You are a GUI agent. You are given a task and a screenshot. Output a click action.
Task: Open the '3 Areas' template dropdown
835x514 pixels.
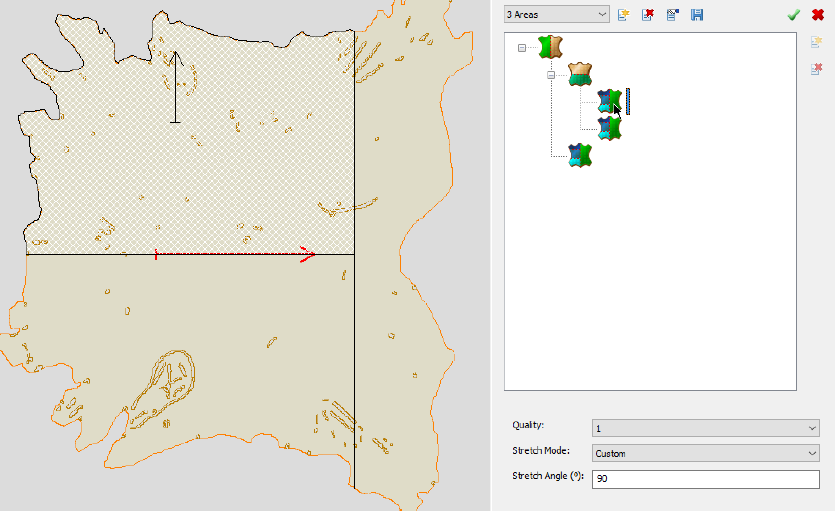tap(556, 14)
